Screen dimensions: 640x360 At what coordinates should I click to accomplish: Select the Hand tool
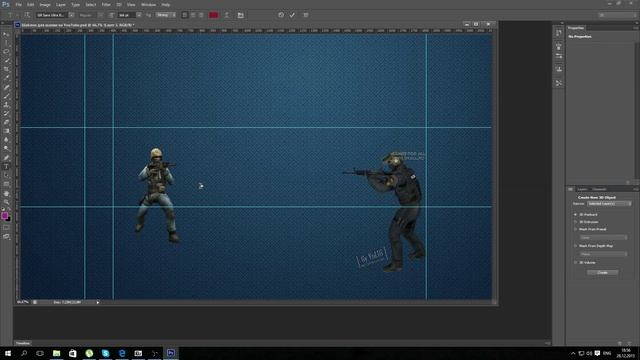tap(6, 193)
